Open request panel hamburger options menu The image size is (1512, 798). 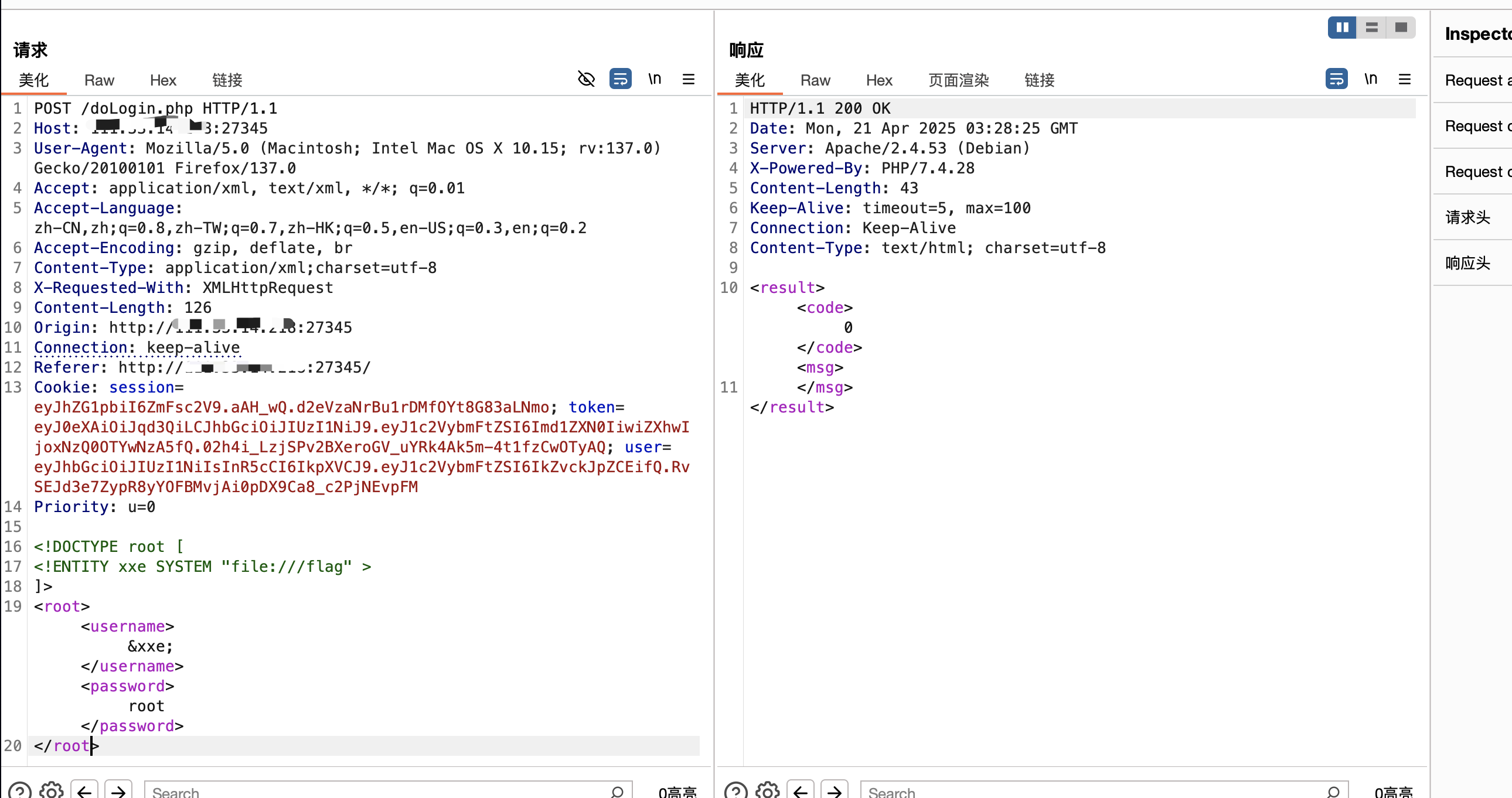click(689, 79)
